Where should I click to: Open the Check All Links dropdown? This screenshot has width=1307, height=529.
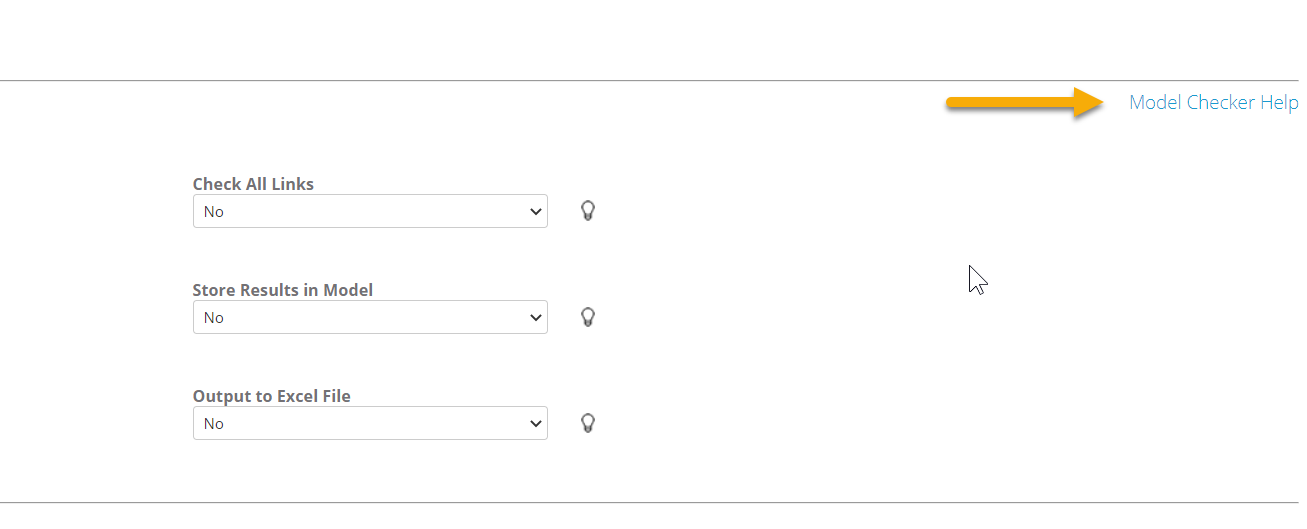tap(370, 211)
